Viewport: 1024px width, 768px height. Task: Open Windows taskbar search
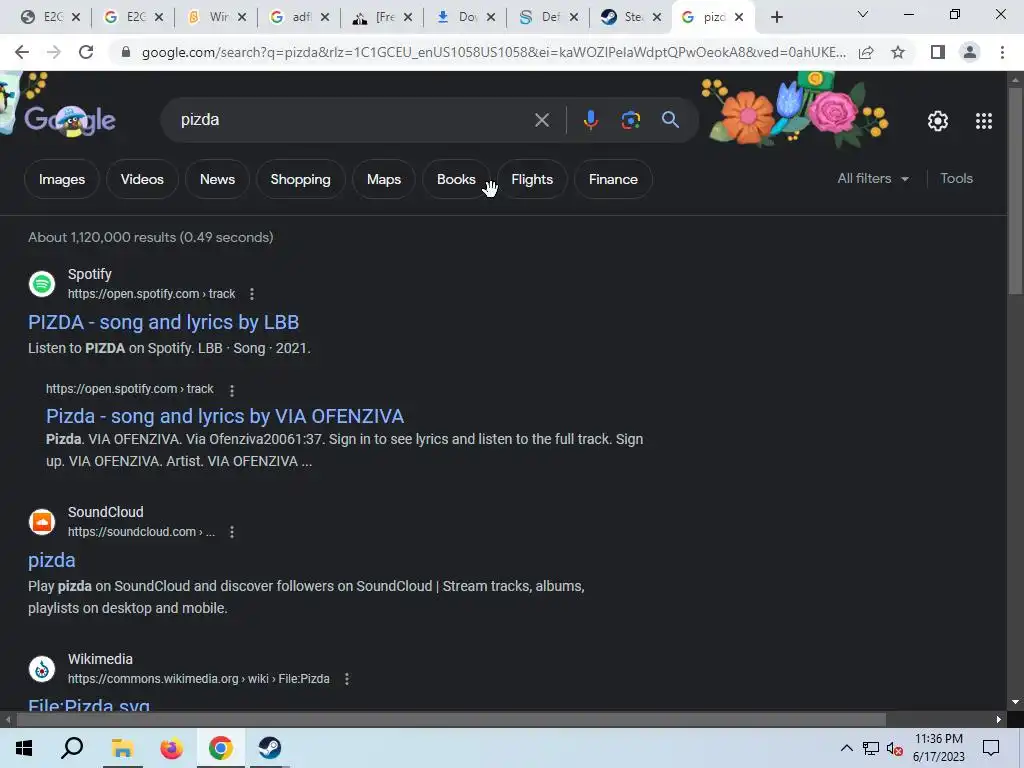(x=72, y=748)
